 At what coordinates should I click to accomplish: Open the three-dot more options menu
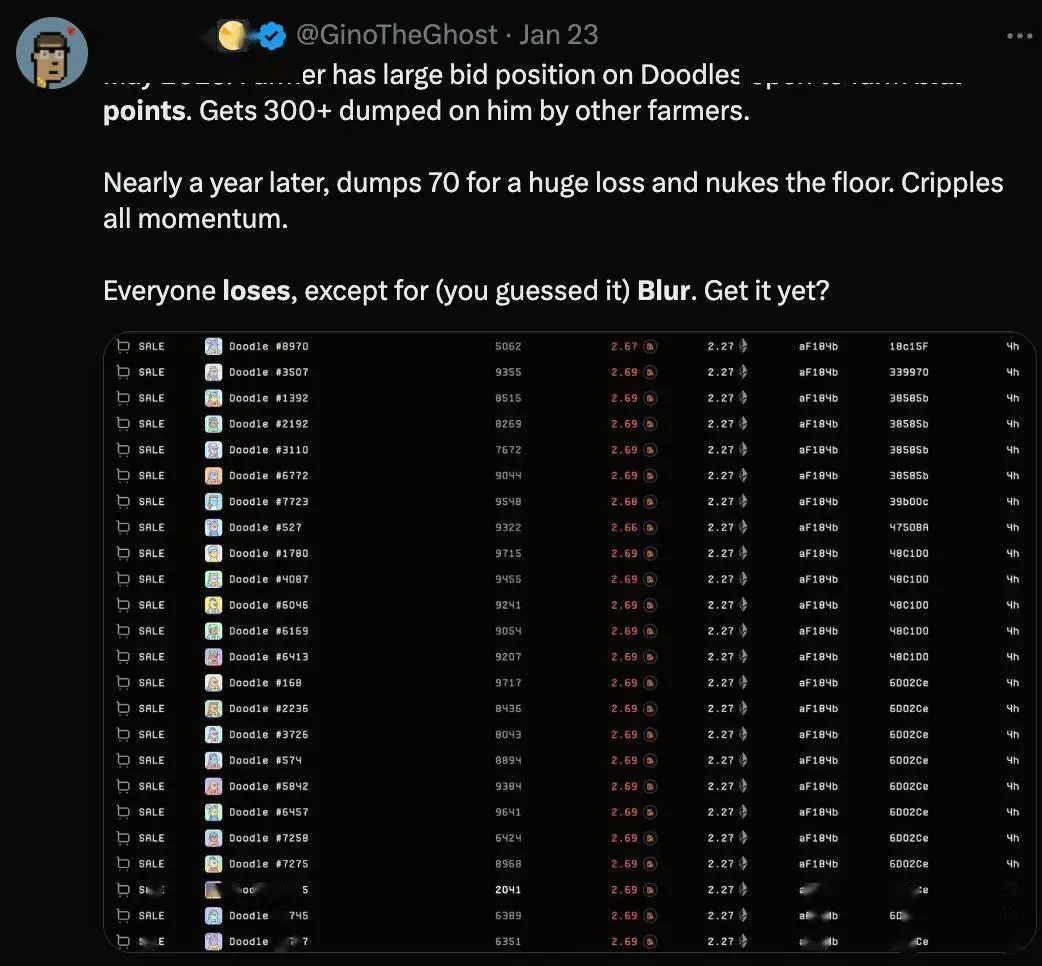(x=1019, y=35)
